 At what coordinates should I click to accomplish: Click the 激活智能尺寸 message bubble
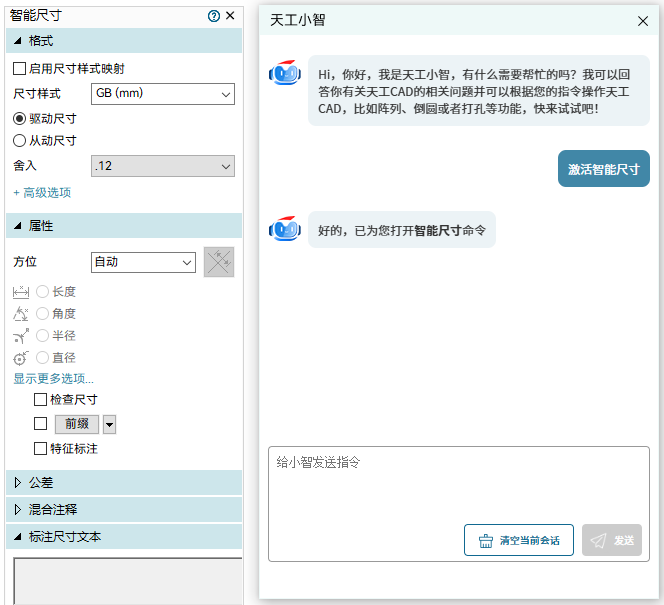click(x=603, y=169)
